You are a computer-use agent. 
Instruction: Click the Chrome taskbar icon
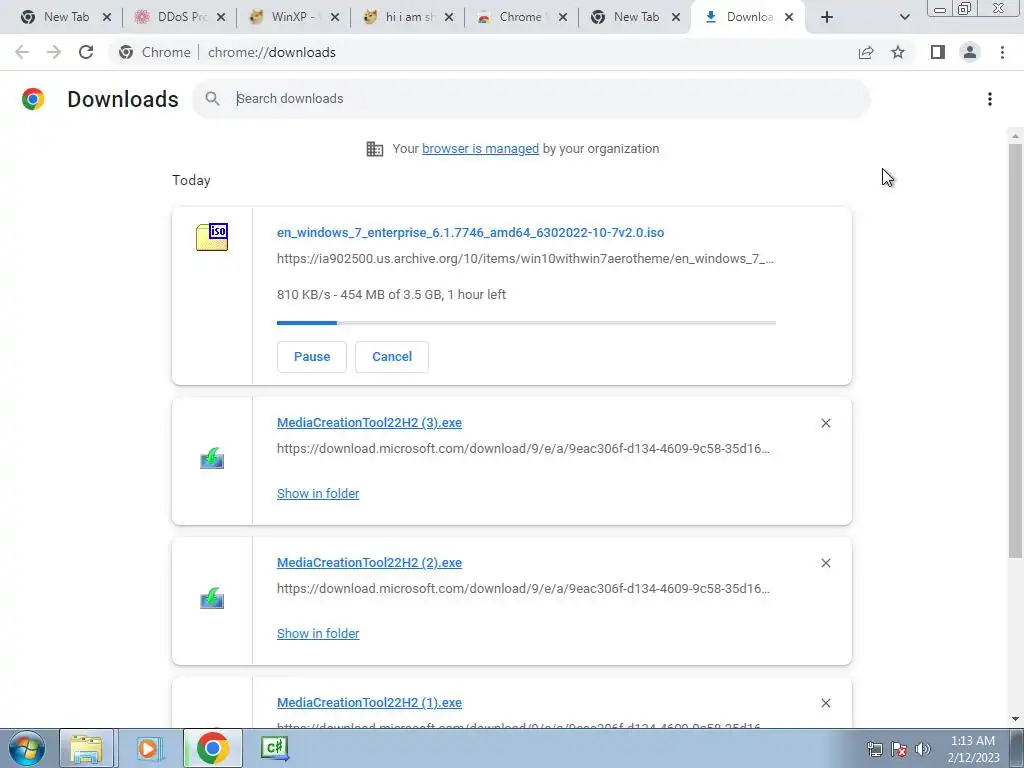pos(212,748)
